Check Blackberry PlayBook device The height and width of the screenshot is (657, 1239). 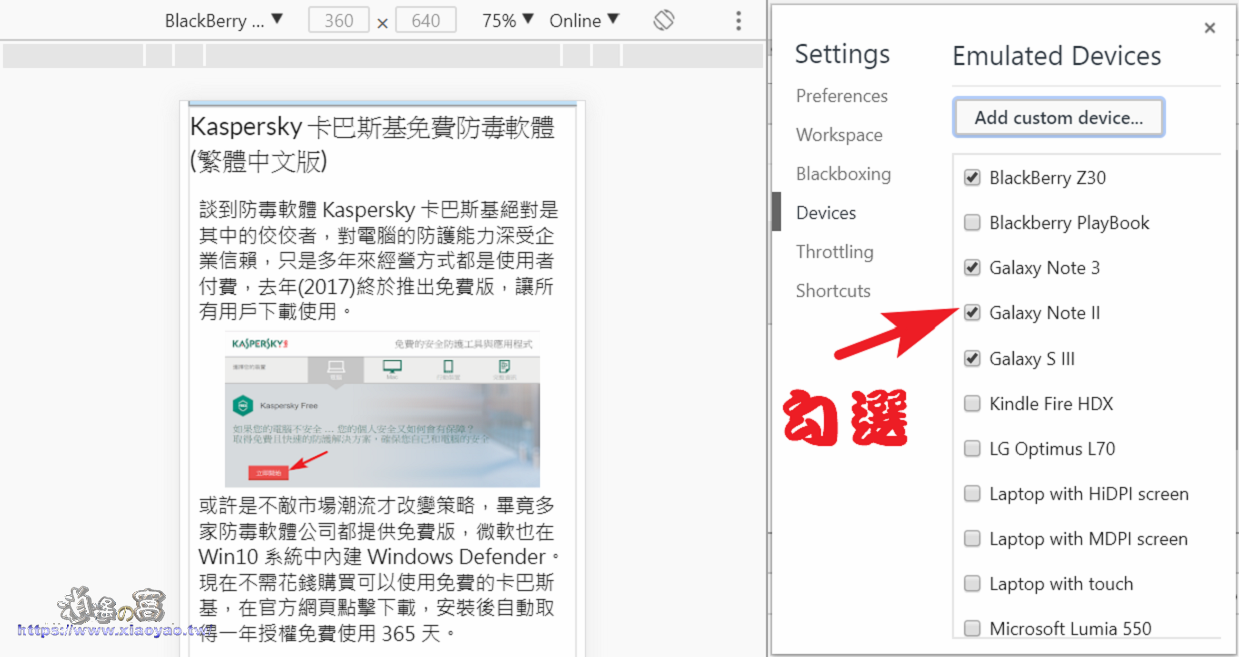click(972, 223)
